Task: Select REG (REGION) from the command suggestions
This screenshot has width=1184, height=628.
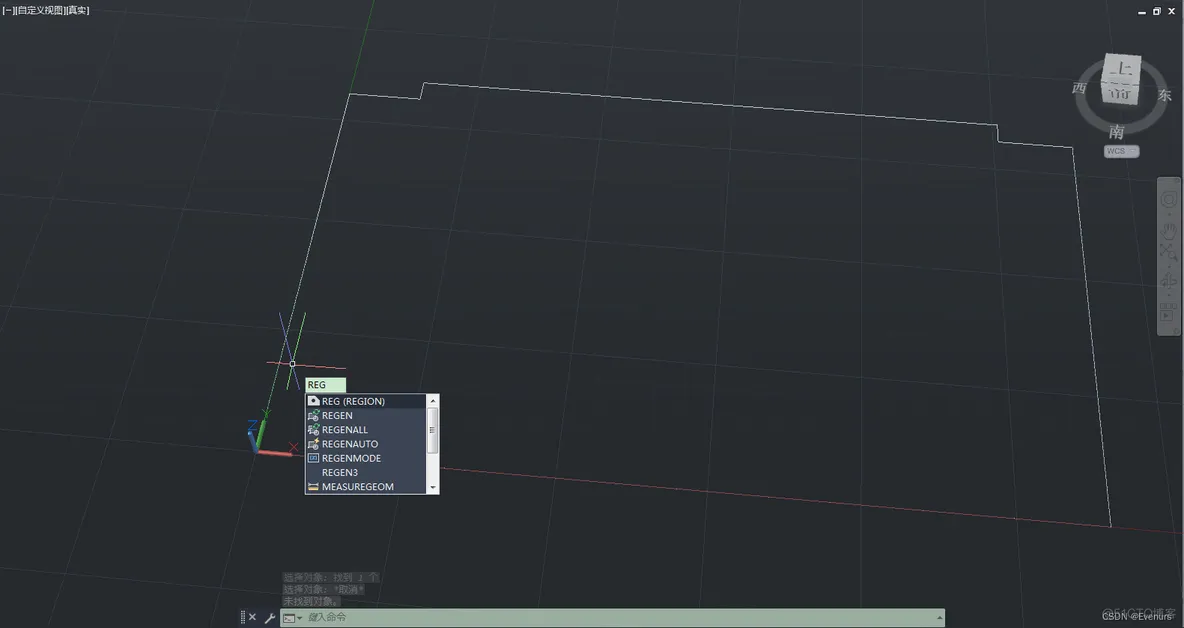Action: click(x=365, y=401)
